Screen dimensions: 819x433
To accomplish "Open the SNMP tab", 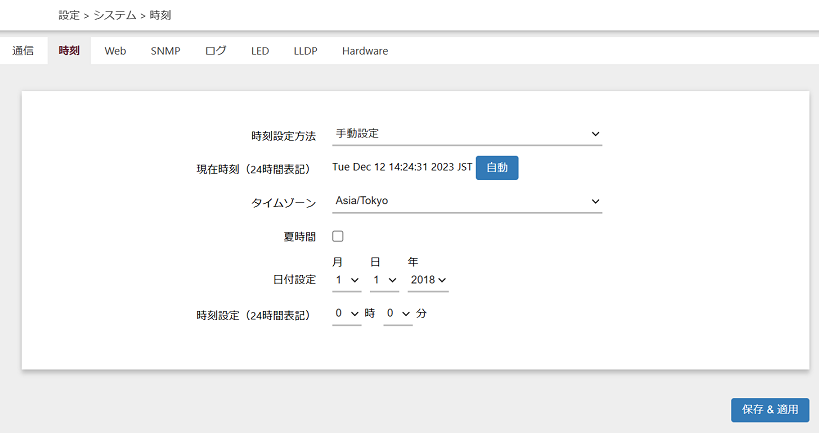I will (165, 51).
